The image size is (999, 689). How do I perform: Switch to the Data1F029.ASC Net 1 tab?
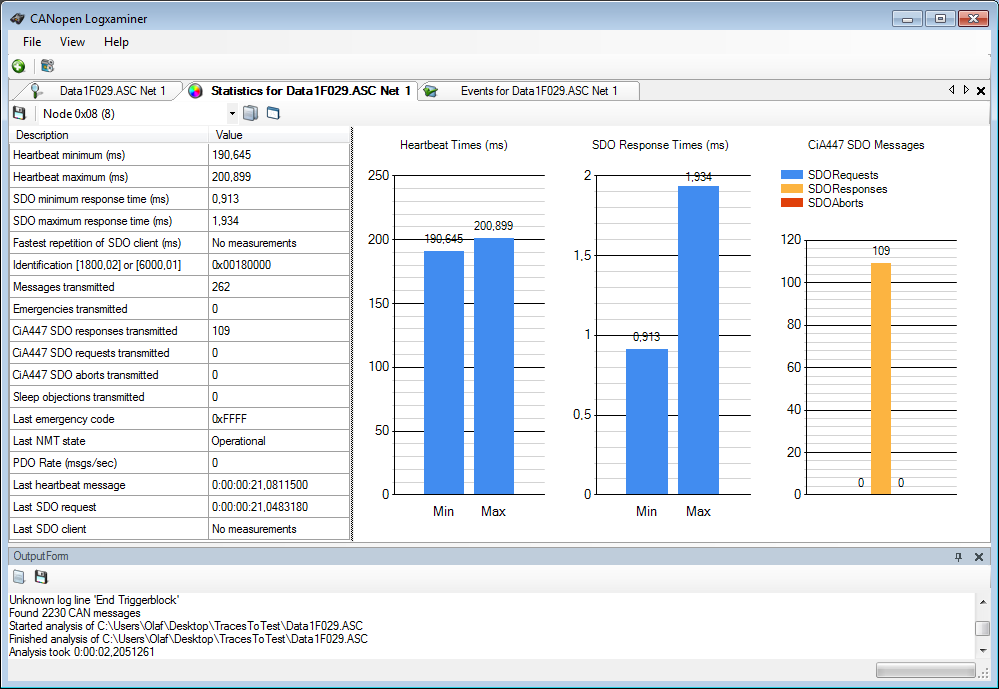[x=110, y=91]
